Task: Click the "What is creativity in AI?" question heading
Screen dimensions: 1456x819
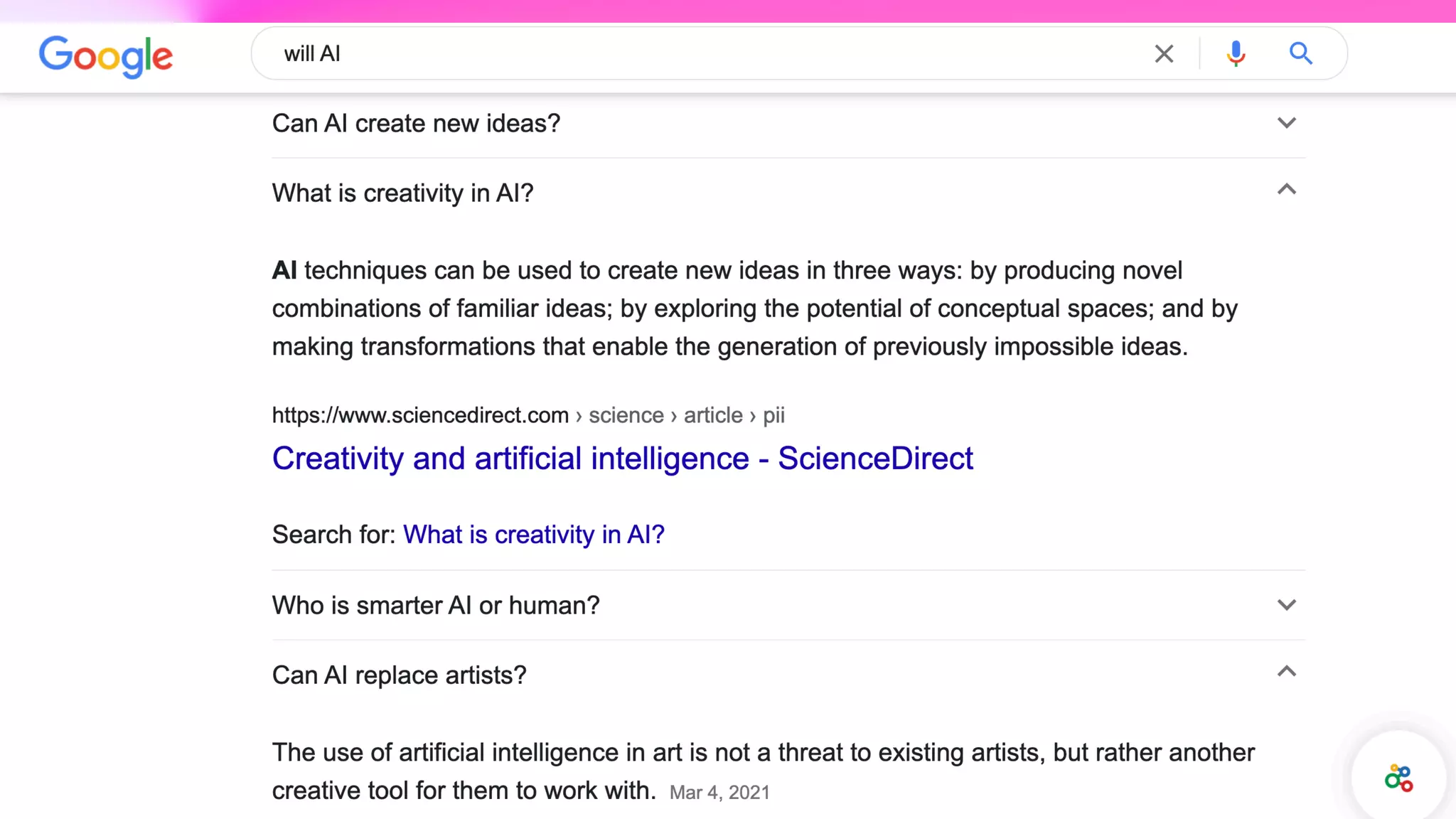Action: pos(402,193)
